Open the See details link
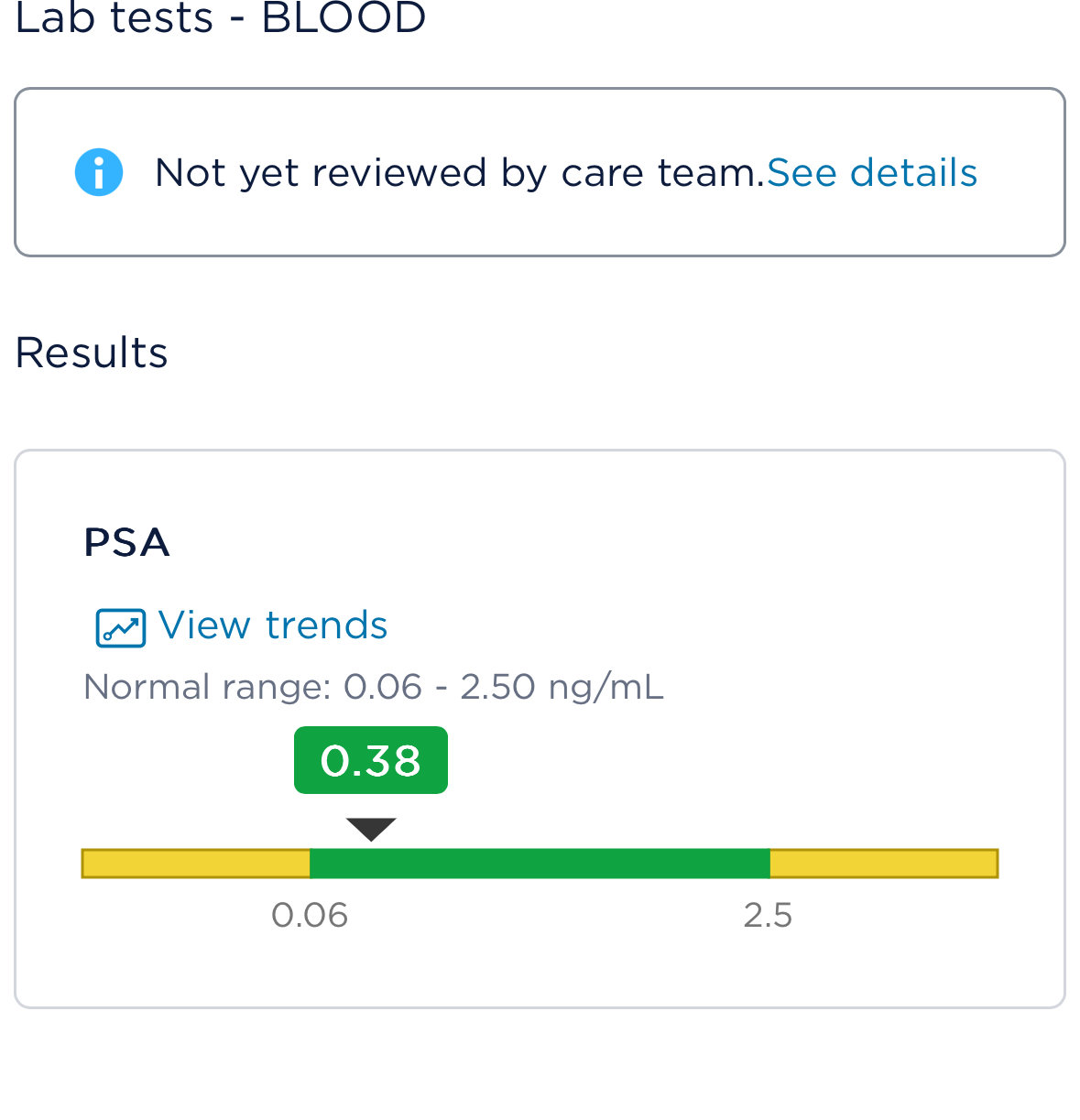 [x=872, y=172]
